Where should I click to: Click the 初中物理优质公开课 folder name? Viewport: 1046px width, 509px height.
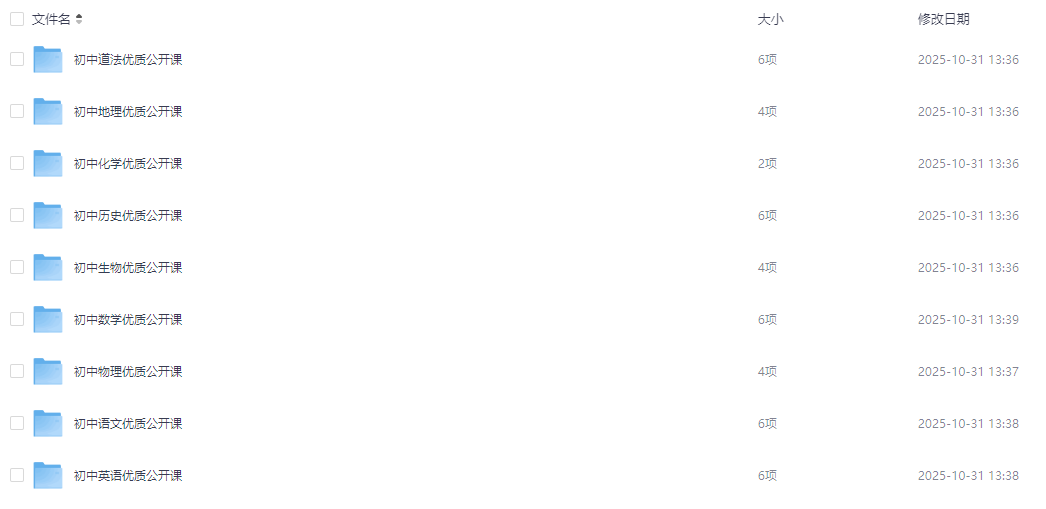(128, 372)
